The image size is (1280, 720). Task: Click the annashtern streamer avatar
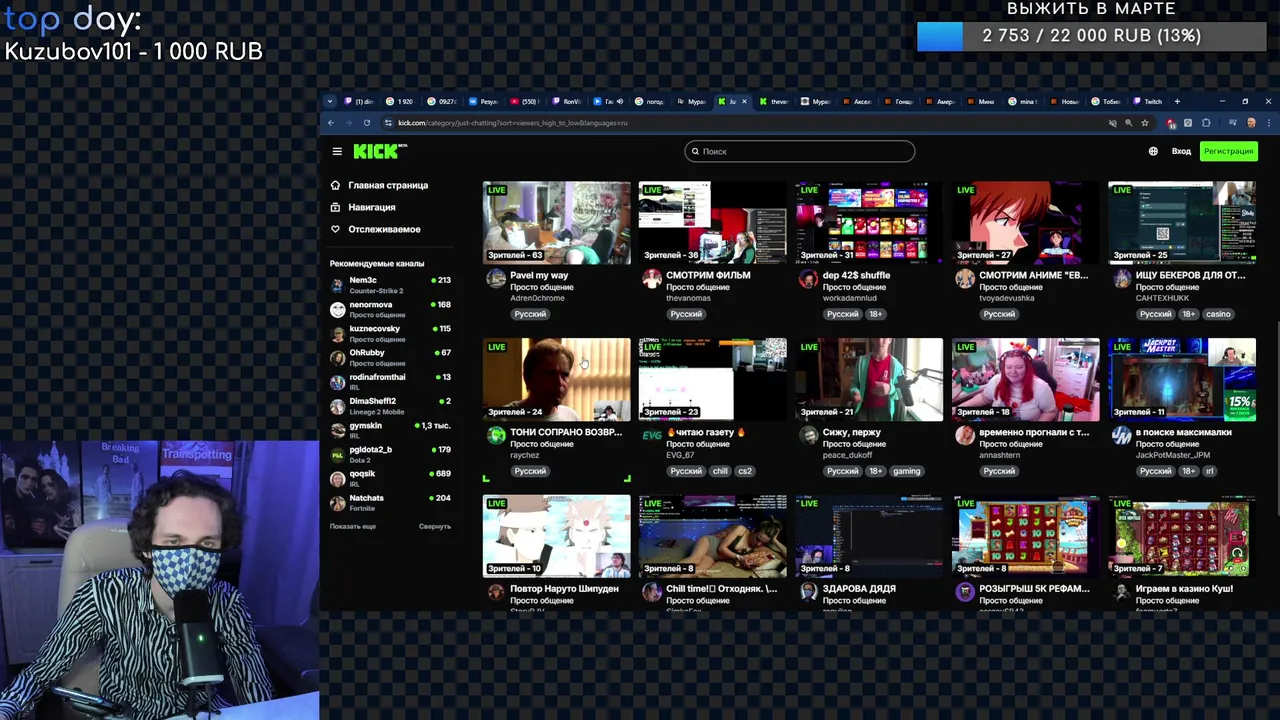(965, 435)
